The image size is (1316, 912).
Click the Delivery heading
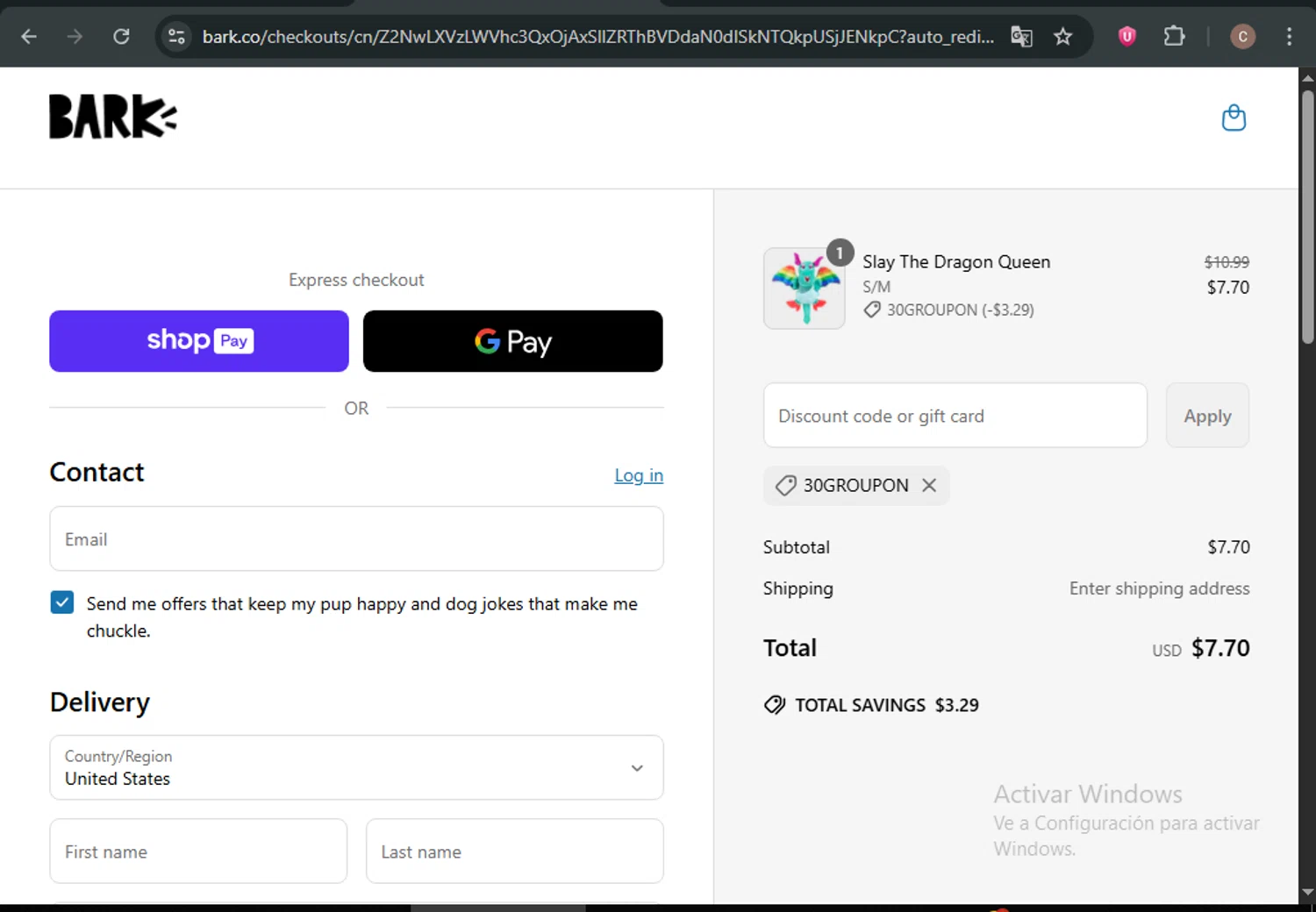[x=100, y=702]
